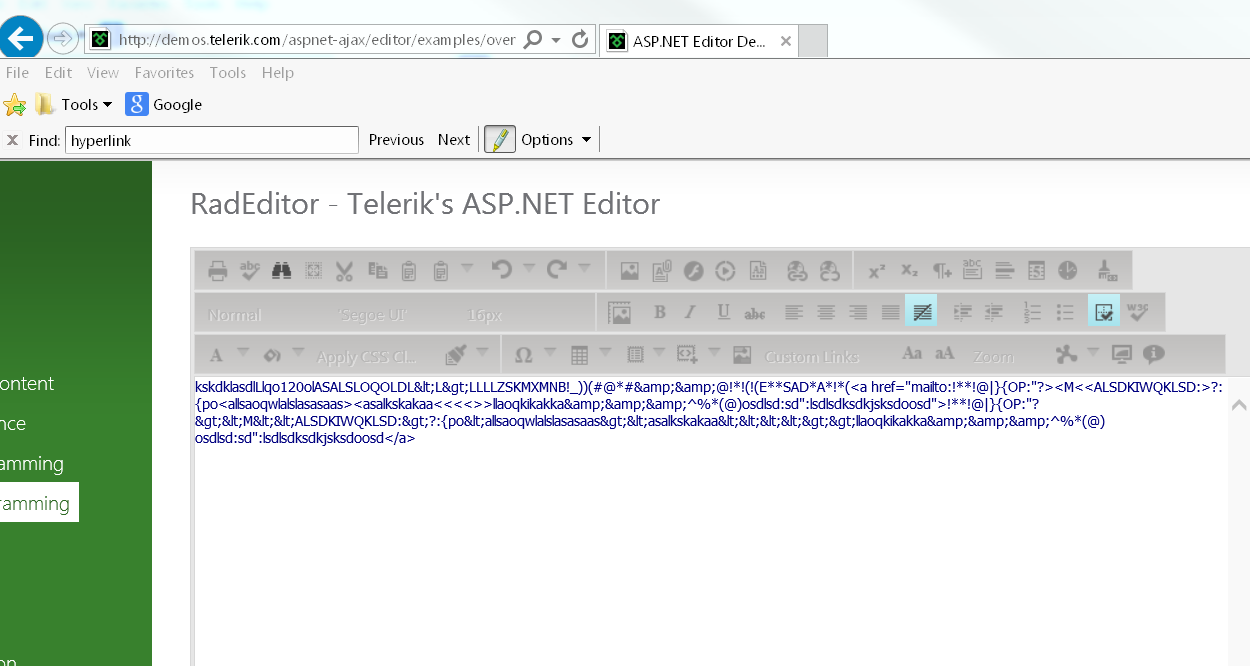
Task: Open Image Map editor icon
Action: tap(620, 313)
